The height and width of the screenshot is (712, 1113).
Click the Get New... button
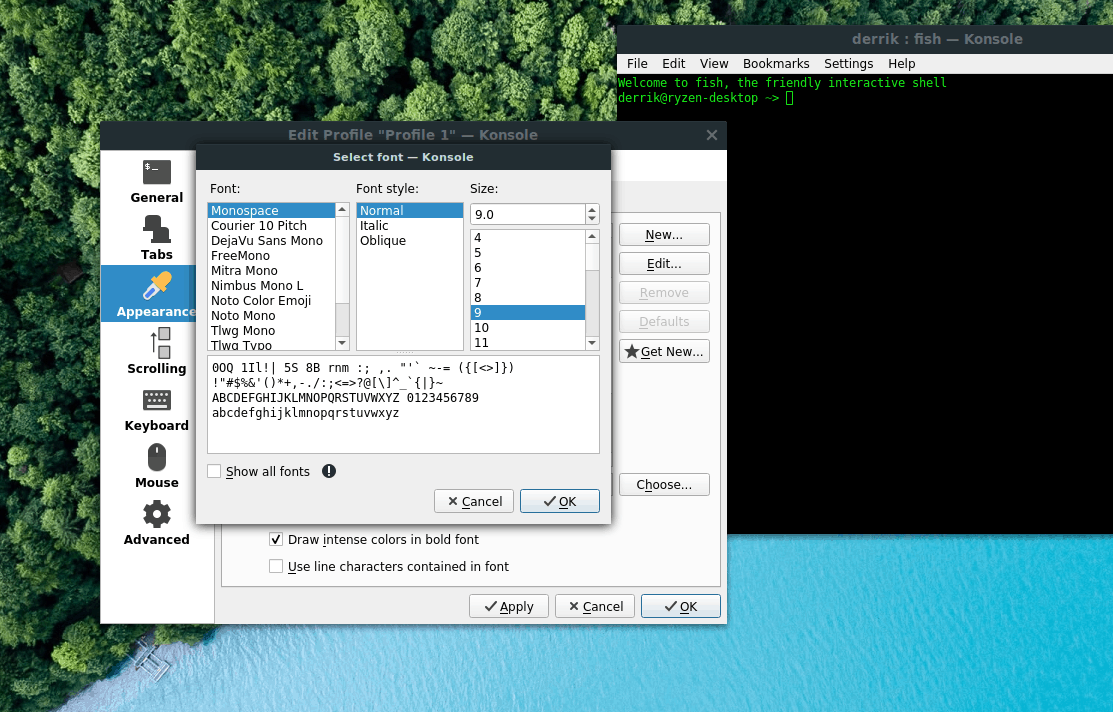[664, 351]
